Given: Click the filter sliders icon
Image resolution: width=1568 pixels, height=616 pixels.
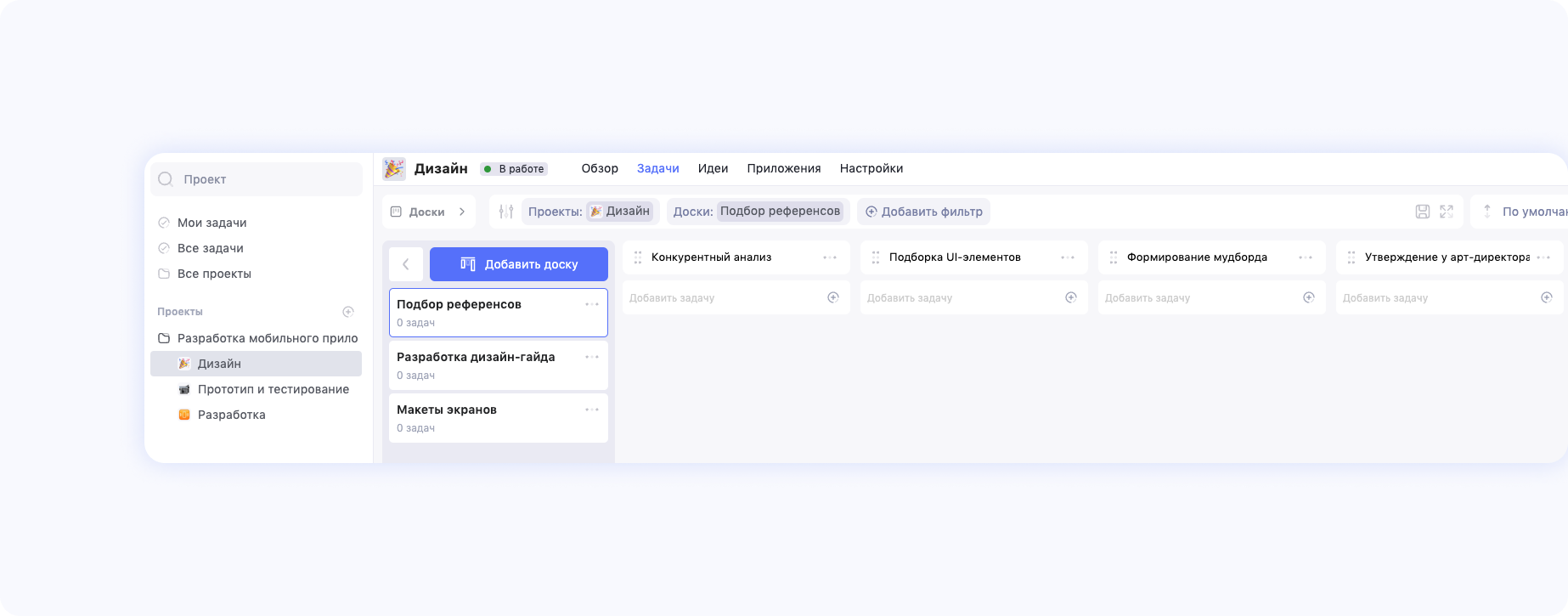Looking at the screenshot, I should click(x=506, y=212).
